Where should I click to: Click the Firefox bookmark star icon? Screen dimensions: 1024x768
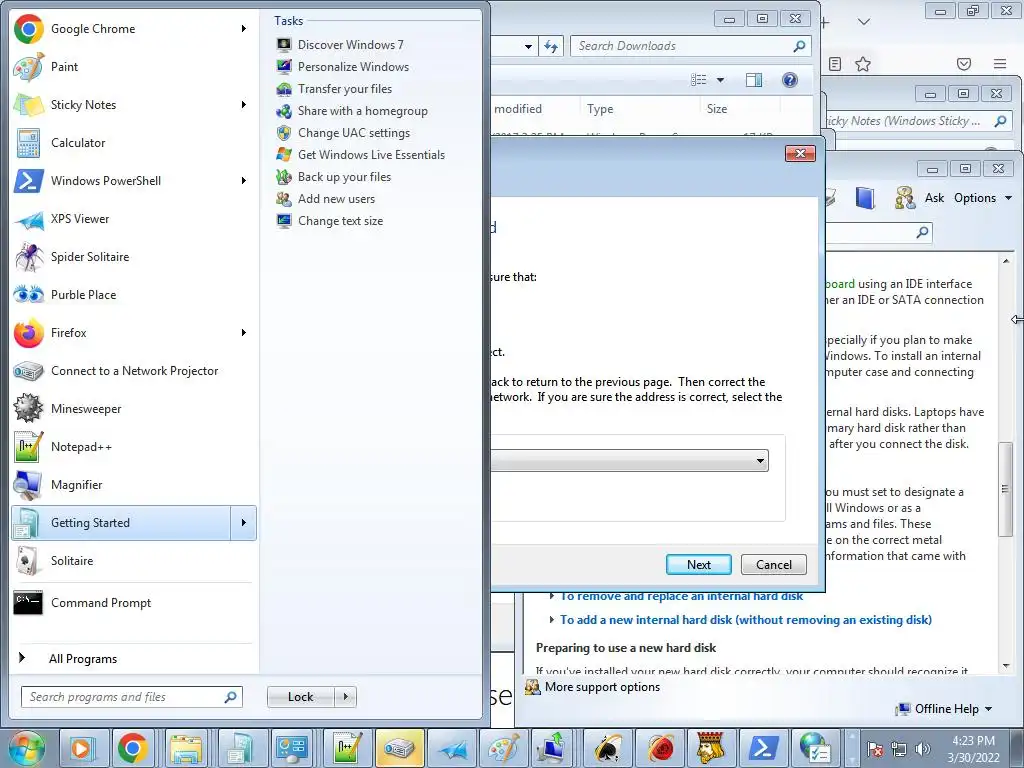(863, 64)
